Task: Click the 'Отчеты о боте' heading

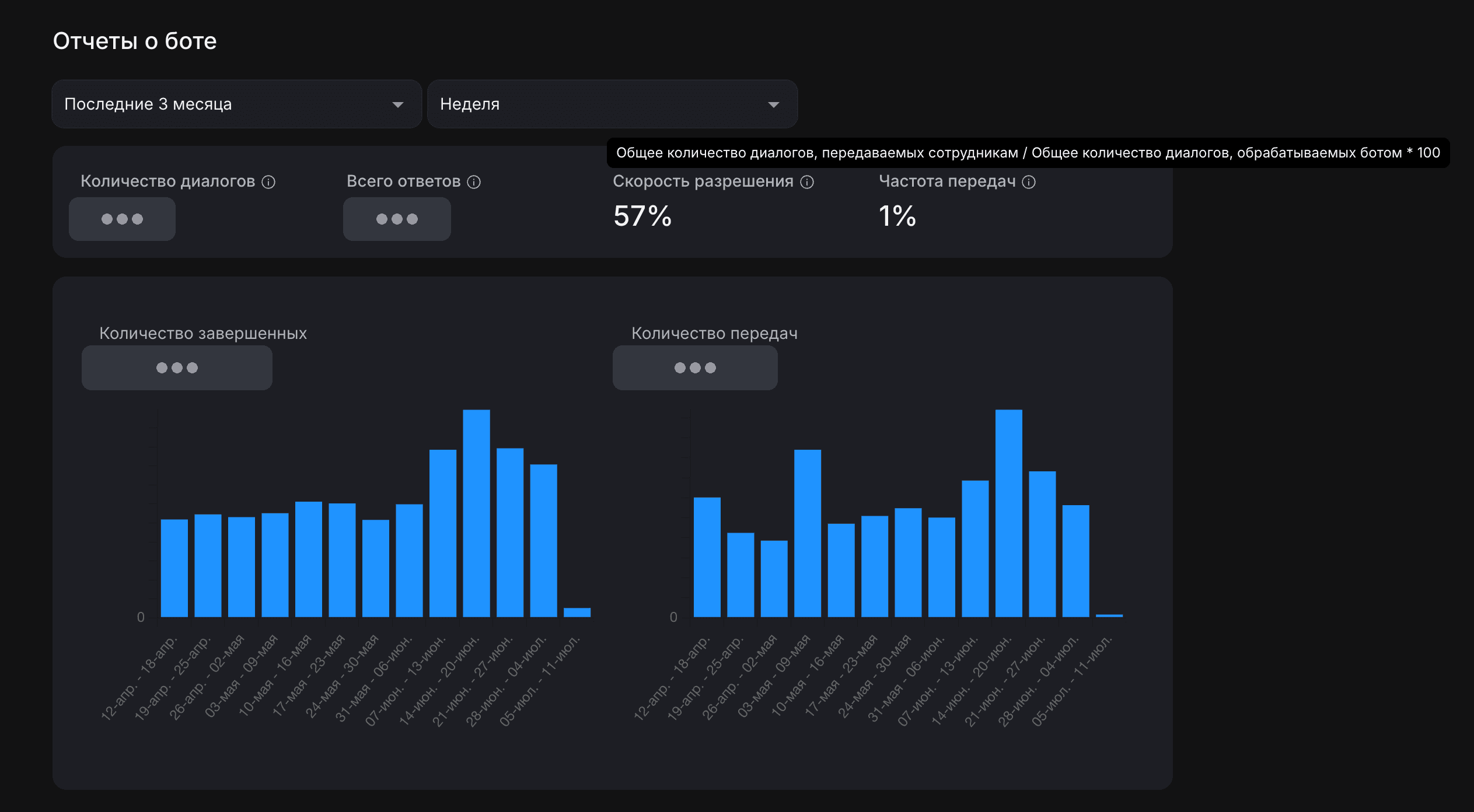Action: (135, 41)
